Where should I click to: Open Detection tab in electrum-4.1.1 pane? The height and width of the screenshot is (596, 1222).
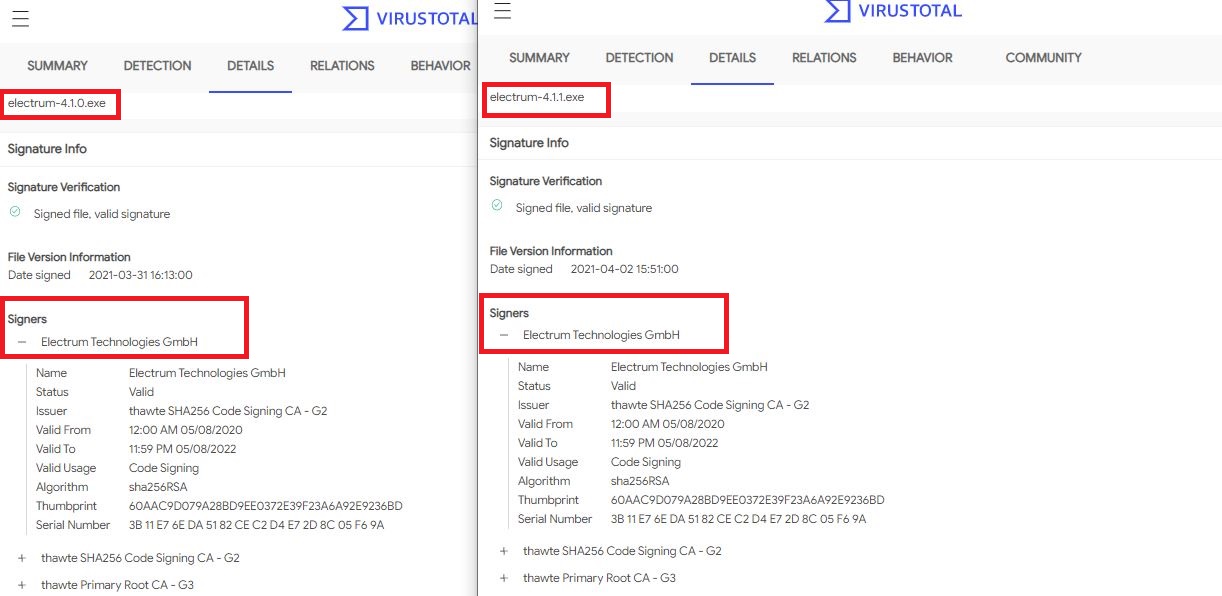coord(639,58)
